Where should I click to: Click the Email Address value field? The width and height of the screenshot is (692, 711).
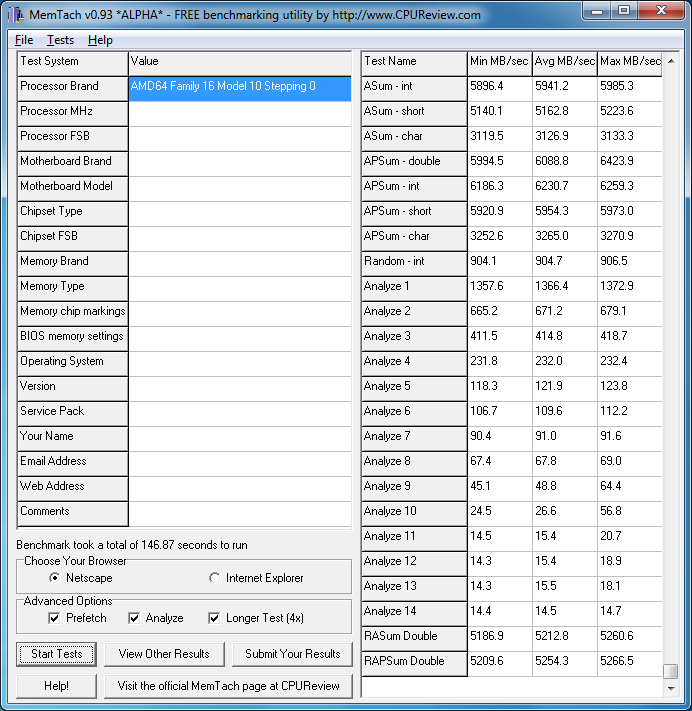tap(240, 464)
